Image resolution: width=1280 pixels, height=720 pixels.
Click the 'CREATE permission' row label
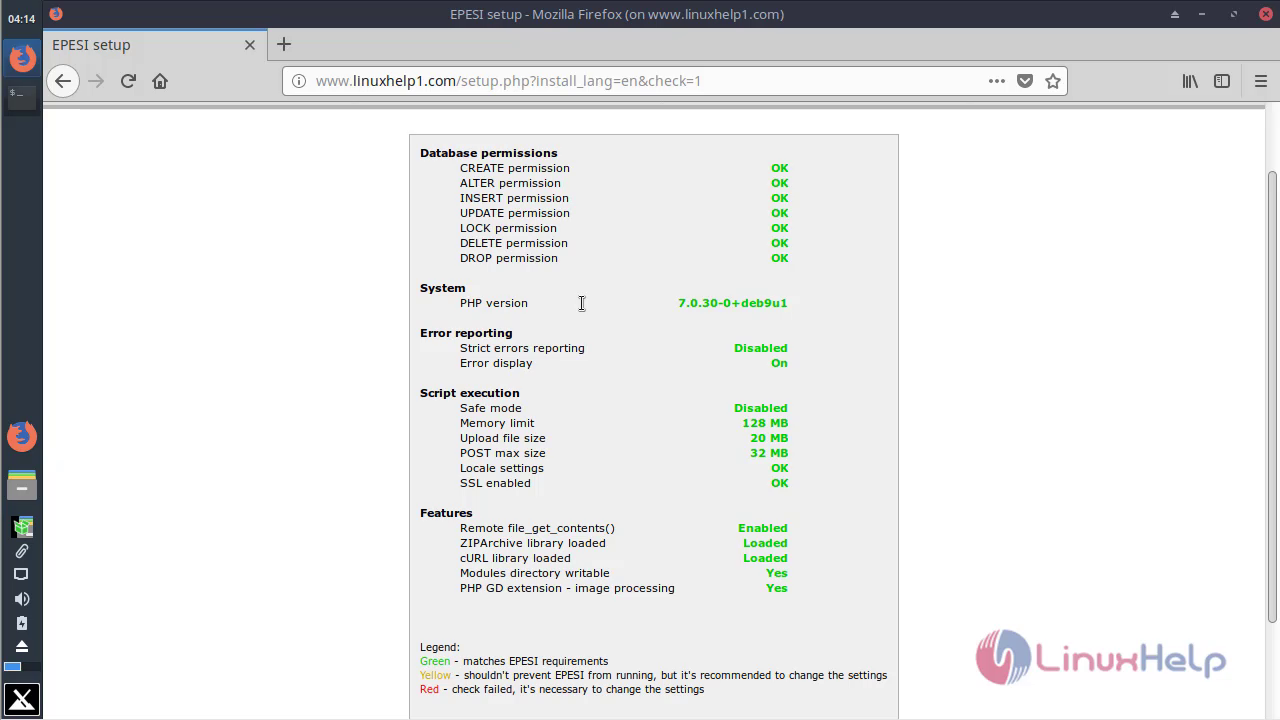(515, 168)
